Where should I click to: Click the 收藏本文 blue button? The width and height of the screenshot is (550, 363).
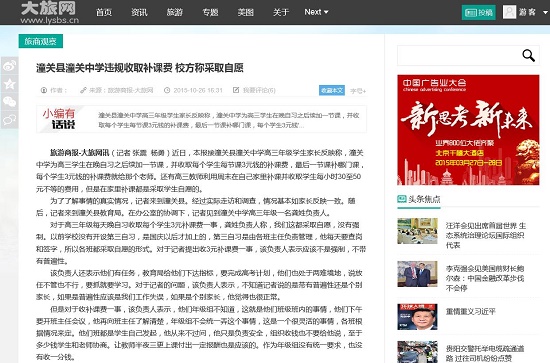coord(332,90)
